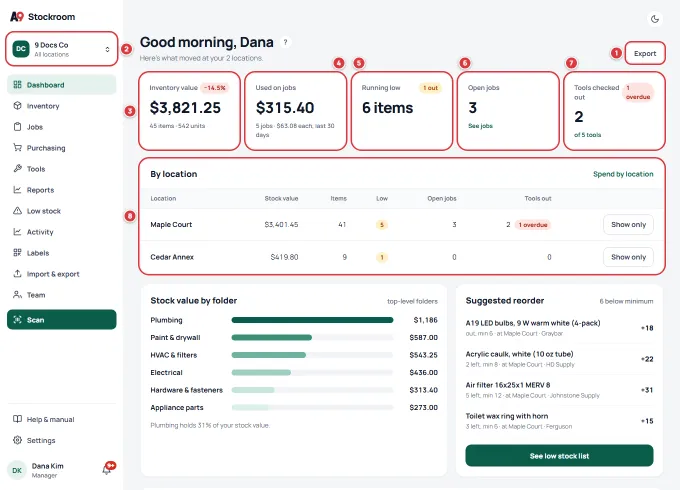Go to Jobs in the sidebar
This screenshot has width=680, height=490.
click(62, 127)
